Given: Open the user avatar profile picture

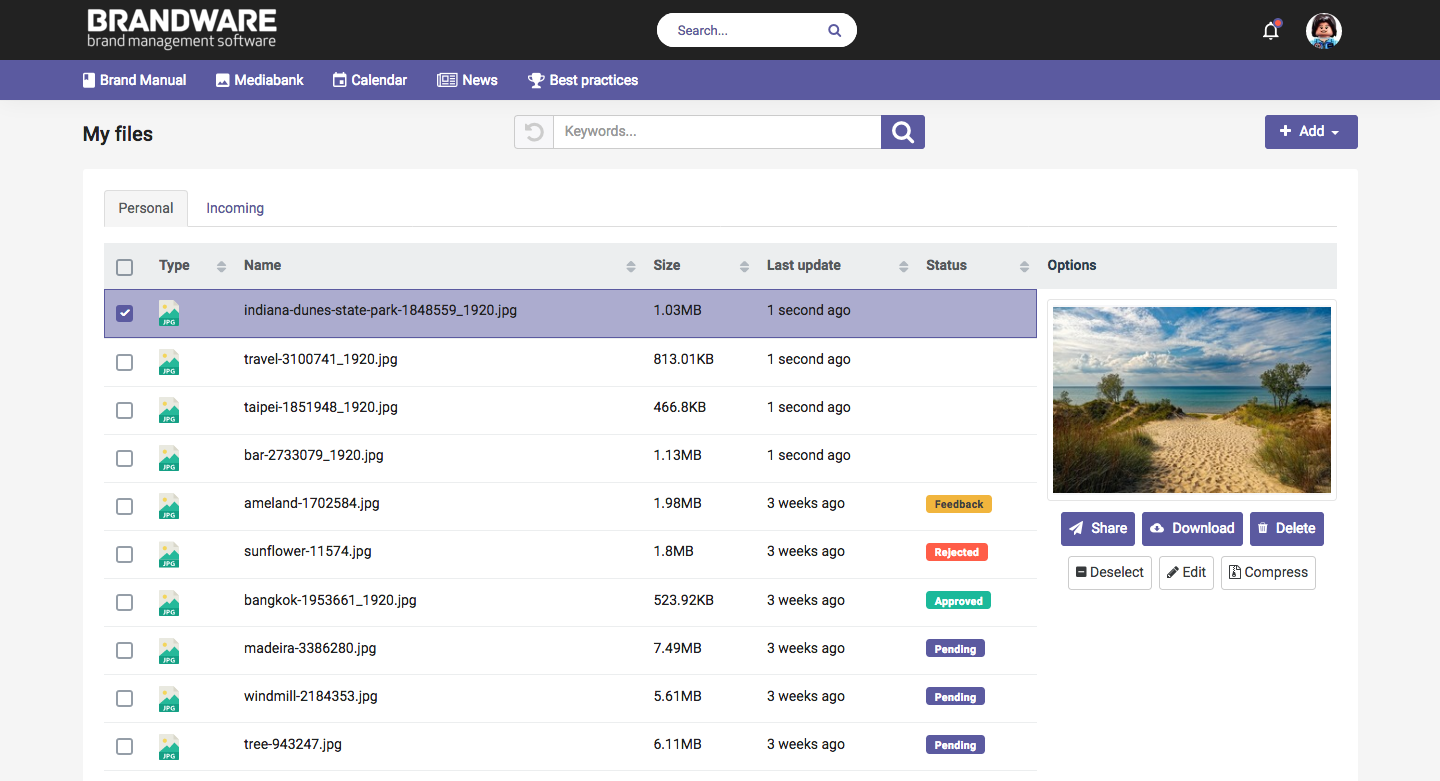Looking at the screenshot, I should point(1323,31).
